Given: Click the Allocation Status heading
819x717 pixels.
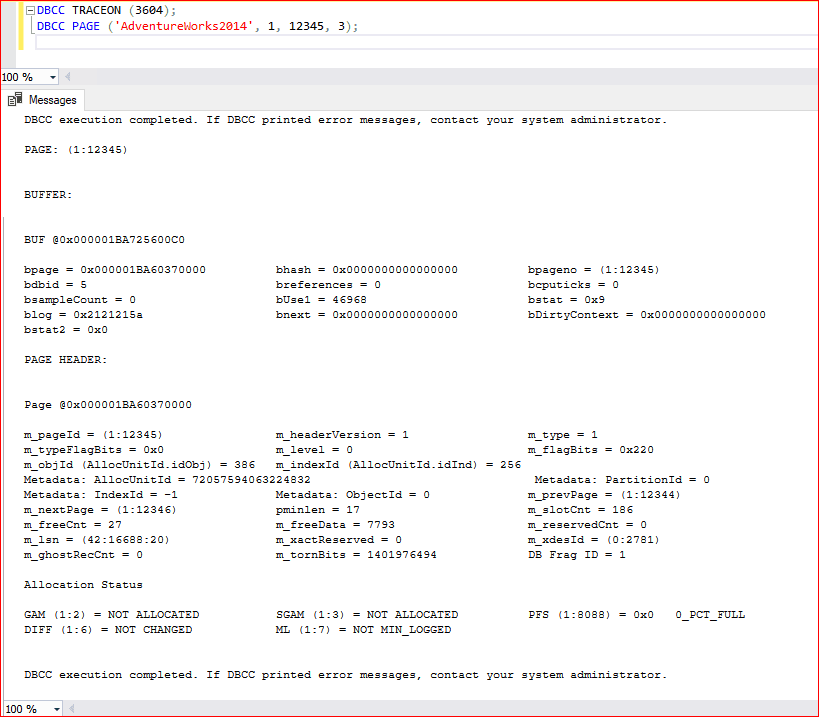Looking at the screenshot, I should [x=83, y=584].
